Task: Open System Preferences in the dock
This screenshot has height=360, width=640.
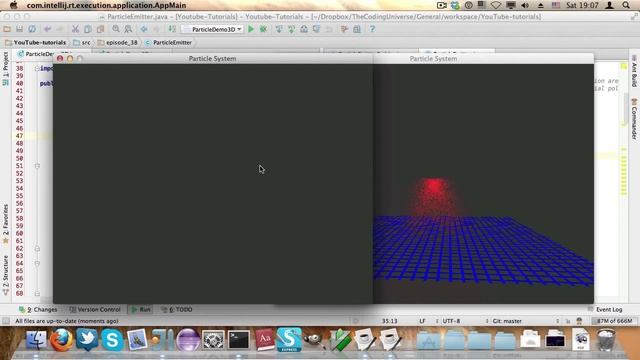Action: point(213,340)
